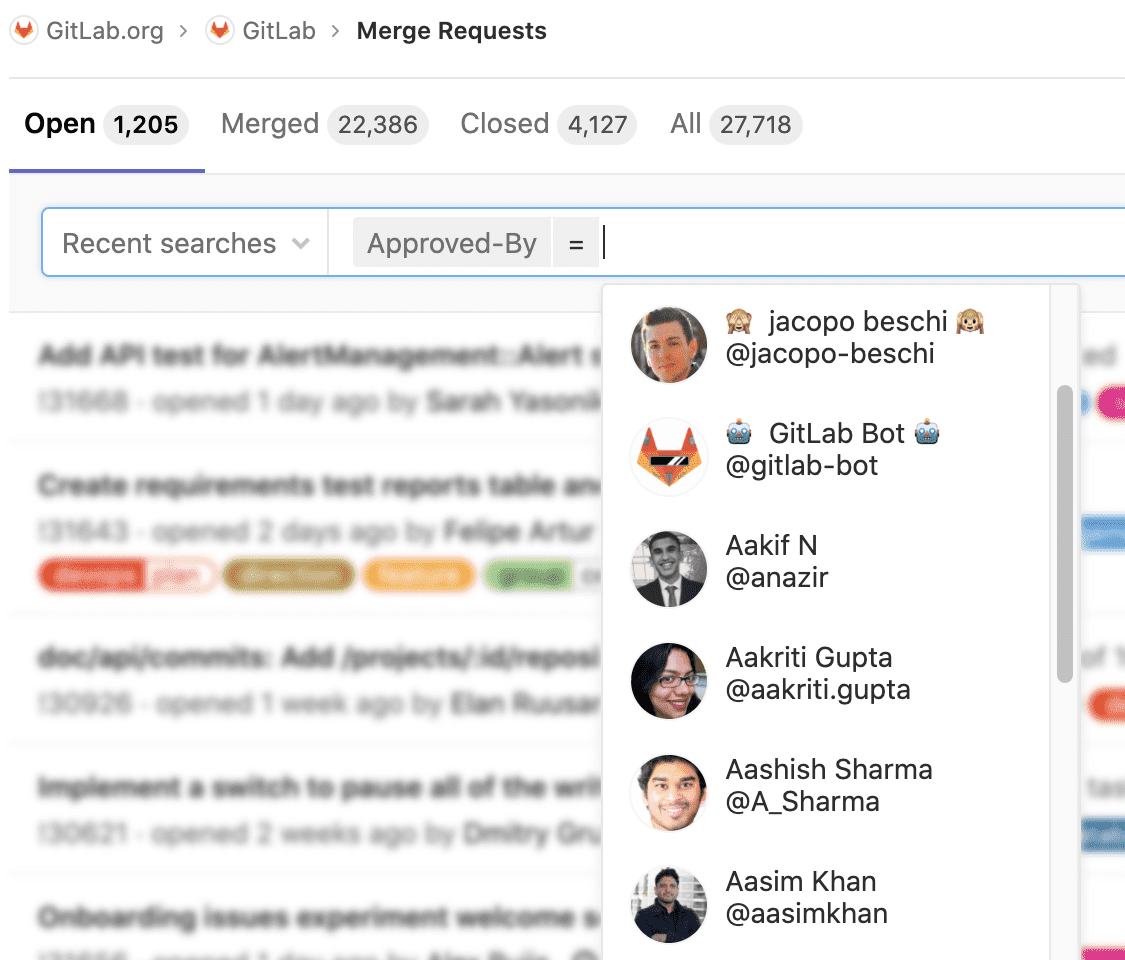This screenshot has height=960, width=1125.
Task: Select Aakriti Gupta's avatar
Action: 668,680
